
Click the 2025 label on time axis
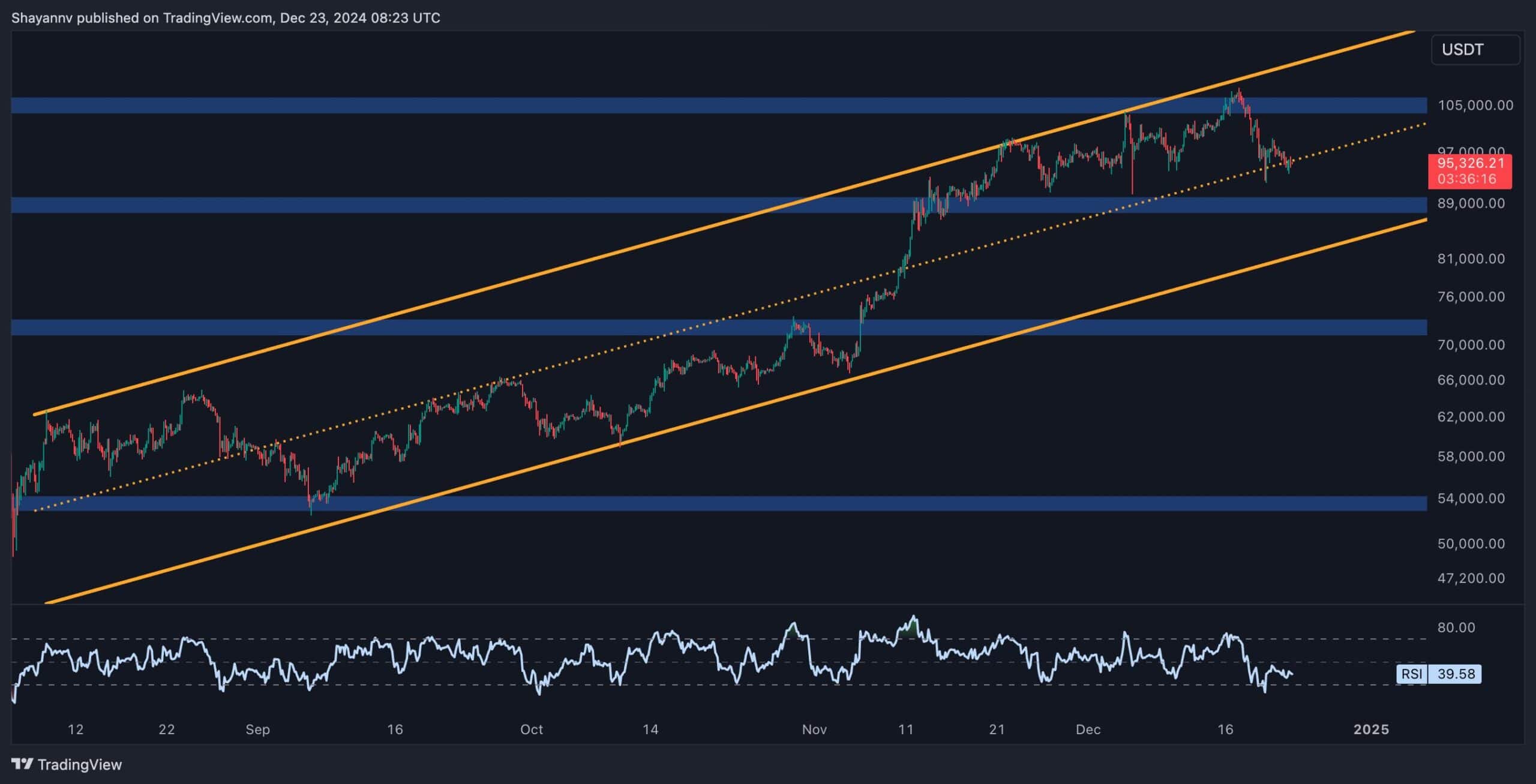pyautogui.click(x=1372, y=729)
